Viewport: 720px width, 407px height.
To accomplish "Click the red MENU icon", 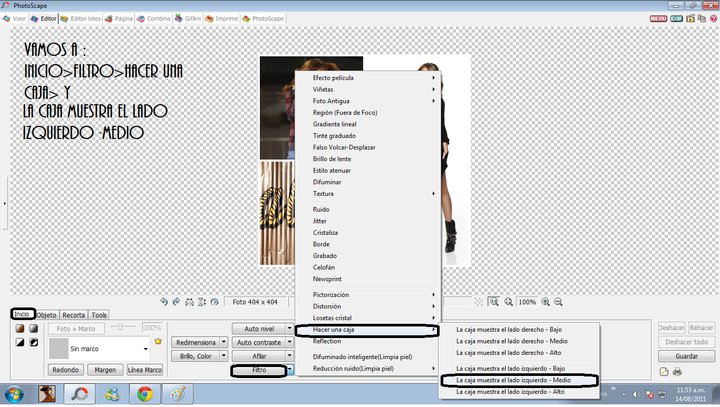I will [658, 18].
